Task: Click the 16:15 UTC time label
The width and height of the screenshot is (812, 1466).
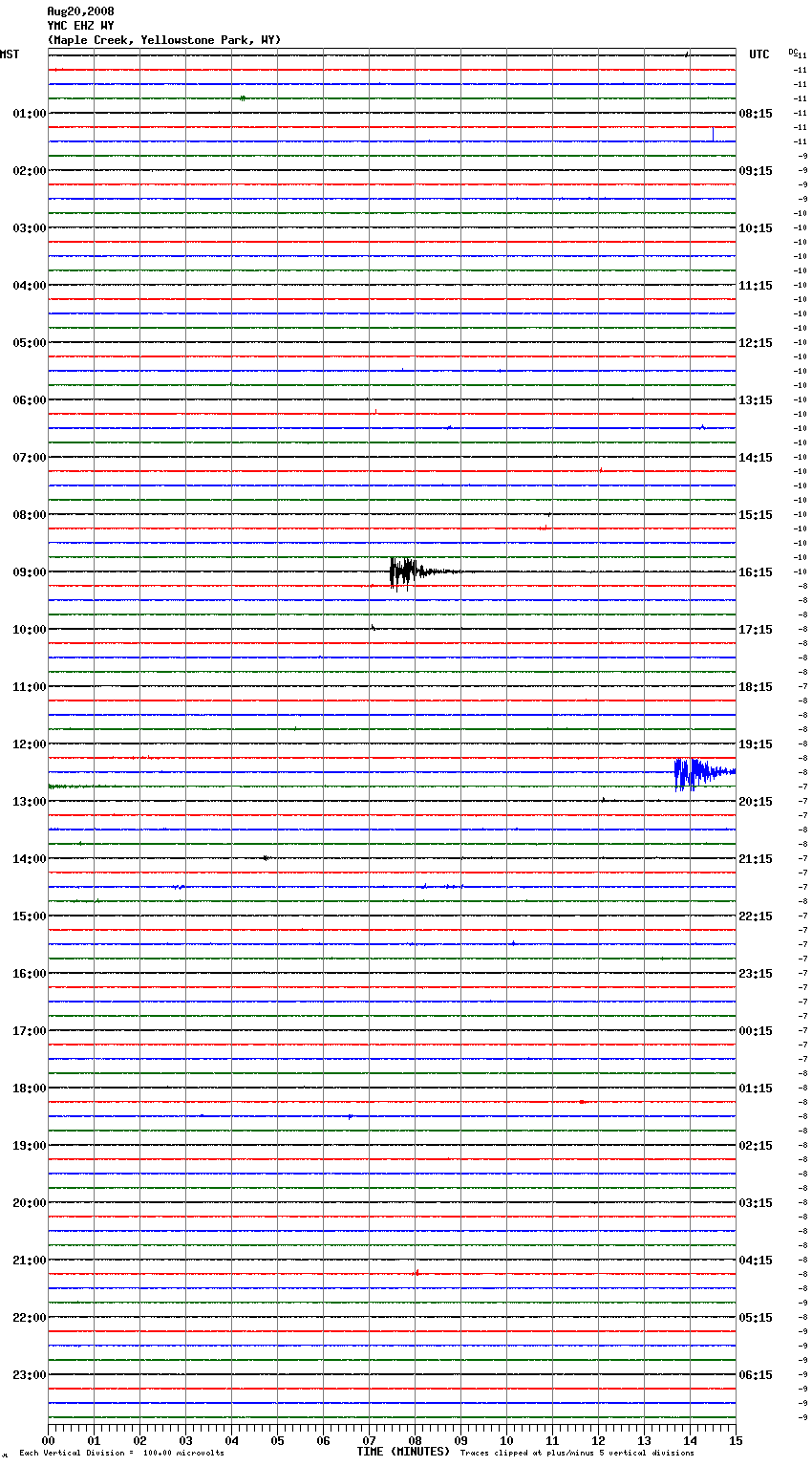Action: (x=756, y=572)
